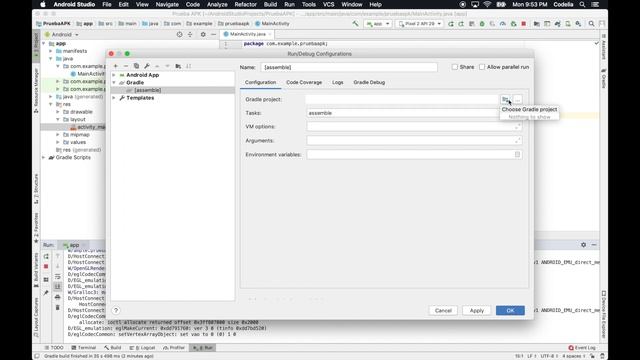Open the Profiler tool window
Screen dimensions: 640x360
[x=174, y=348]
